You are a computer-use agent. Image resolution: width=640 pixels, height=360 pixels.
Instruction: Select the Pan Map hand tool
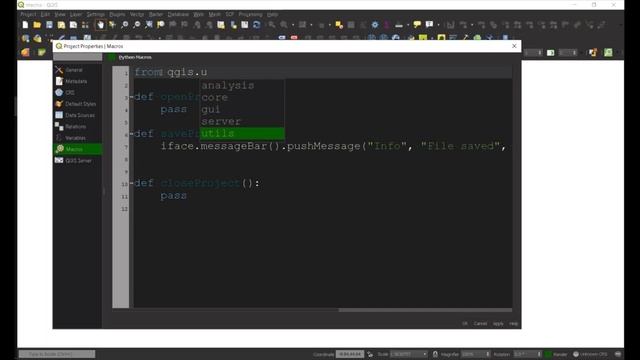pos(100,25)
